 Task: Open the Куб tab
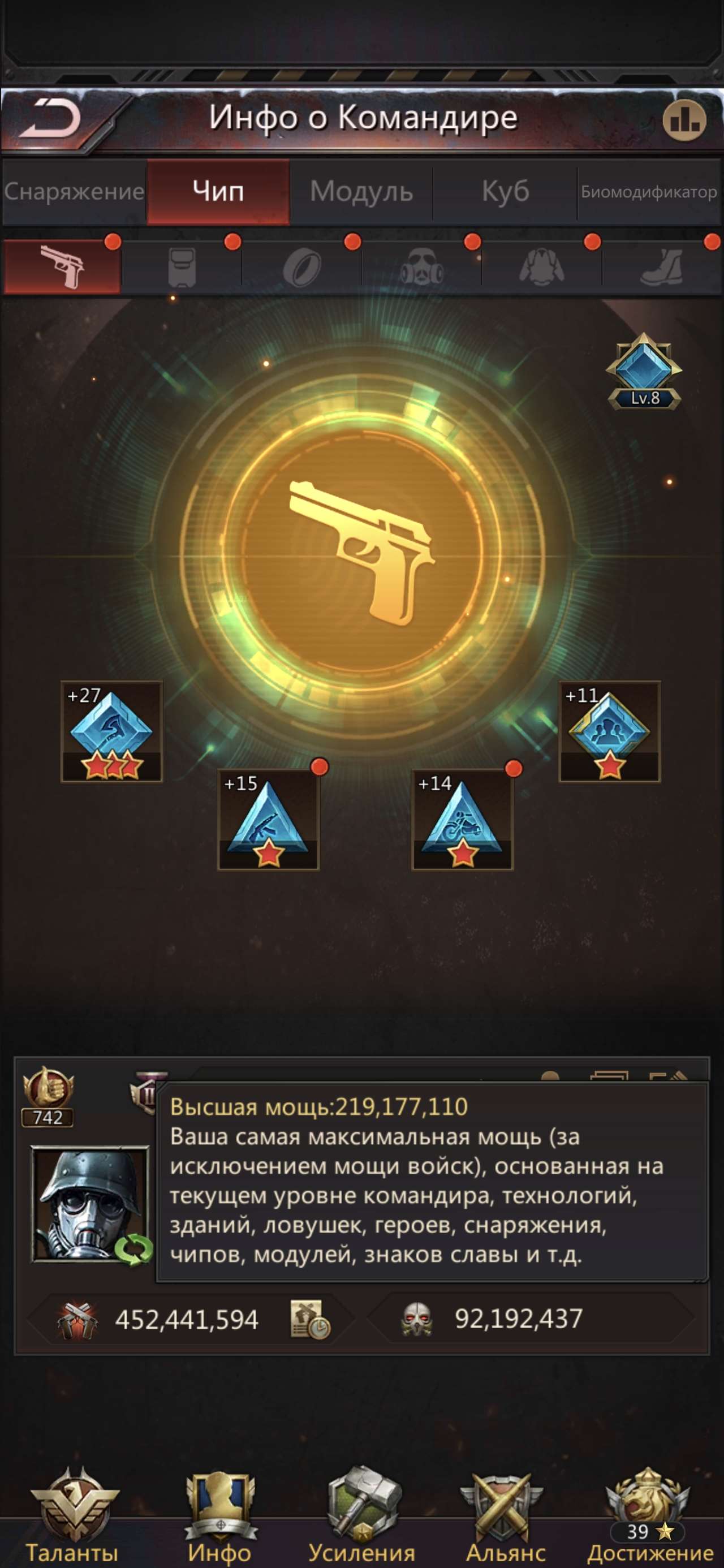(505, 192)
